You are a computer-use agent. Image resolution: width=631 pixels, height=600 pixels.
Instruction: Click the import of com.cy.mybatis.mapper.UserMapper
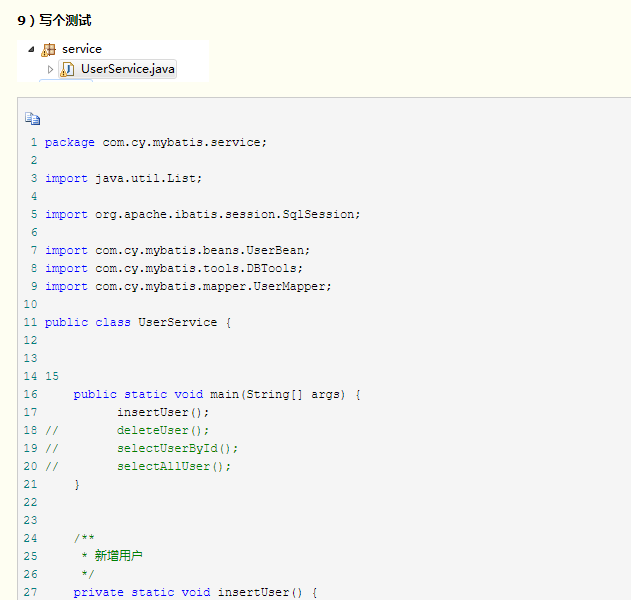click(x=188, y=286)
